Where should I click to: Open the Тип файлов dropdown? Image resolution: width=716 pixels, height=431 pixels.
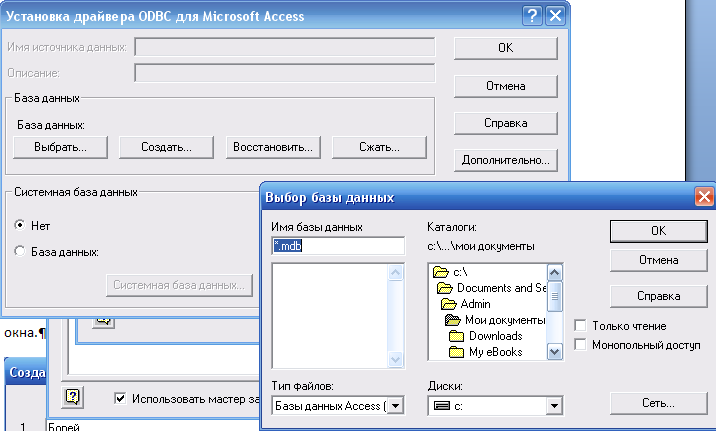pos(395,405)
